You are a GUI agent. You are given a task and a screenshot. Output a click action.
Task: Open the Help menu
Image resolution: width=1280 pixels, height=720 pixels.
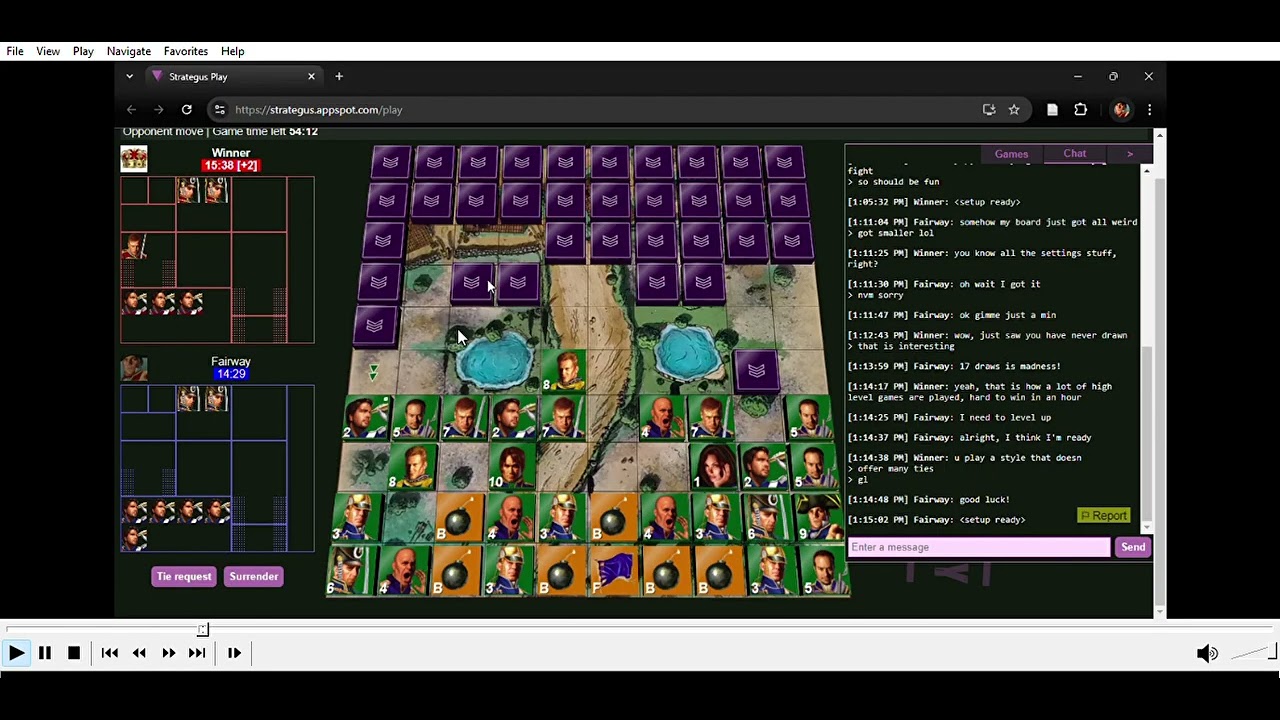tap(233, 51)
